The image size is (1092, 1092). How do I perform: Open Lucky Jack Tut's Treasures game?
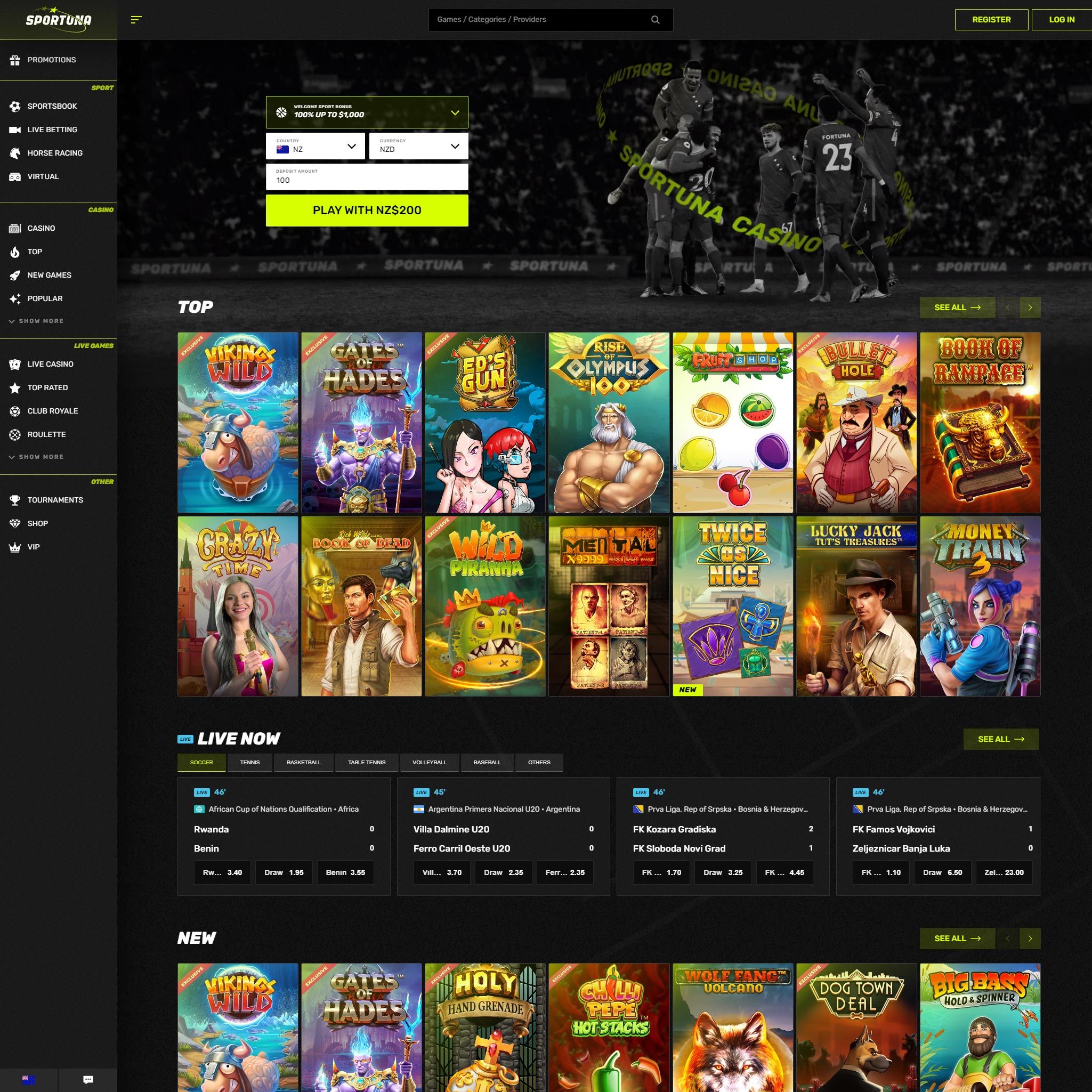[856, 606]
